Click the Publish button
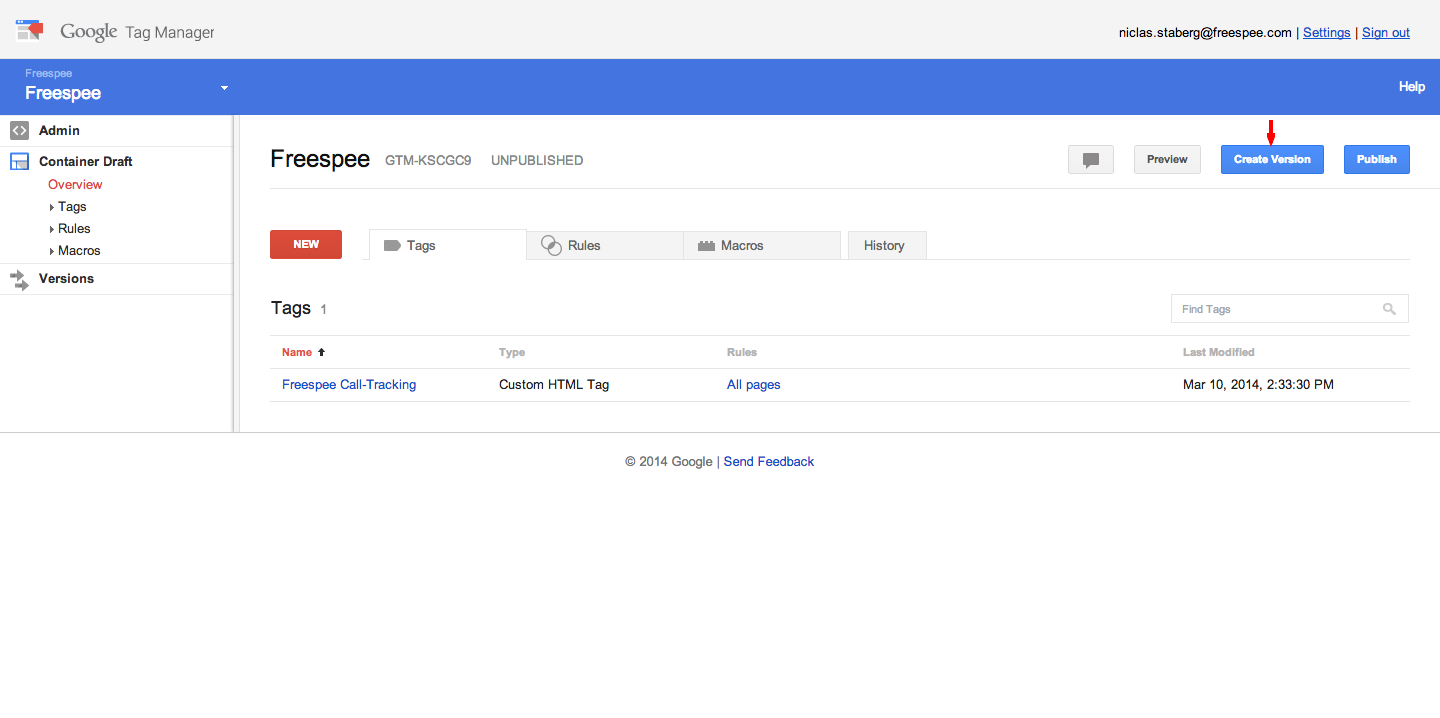Image resolution: width=1440 pixels, height=718 pixels. pyautogui.click(x=1377, y=160)
